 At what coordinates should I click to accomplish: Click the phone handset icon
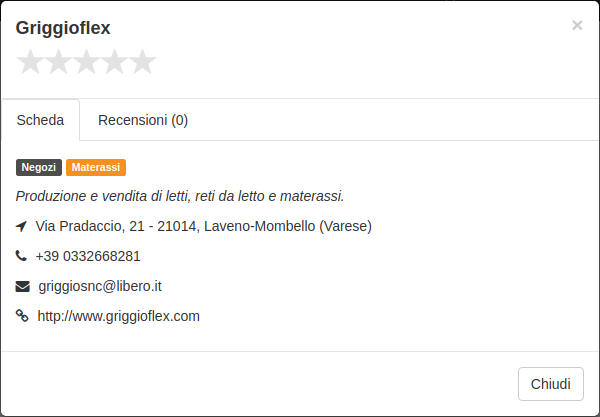tap(21, 256)
